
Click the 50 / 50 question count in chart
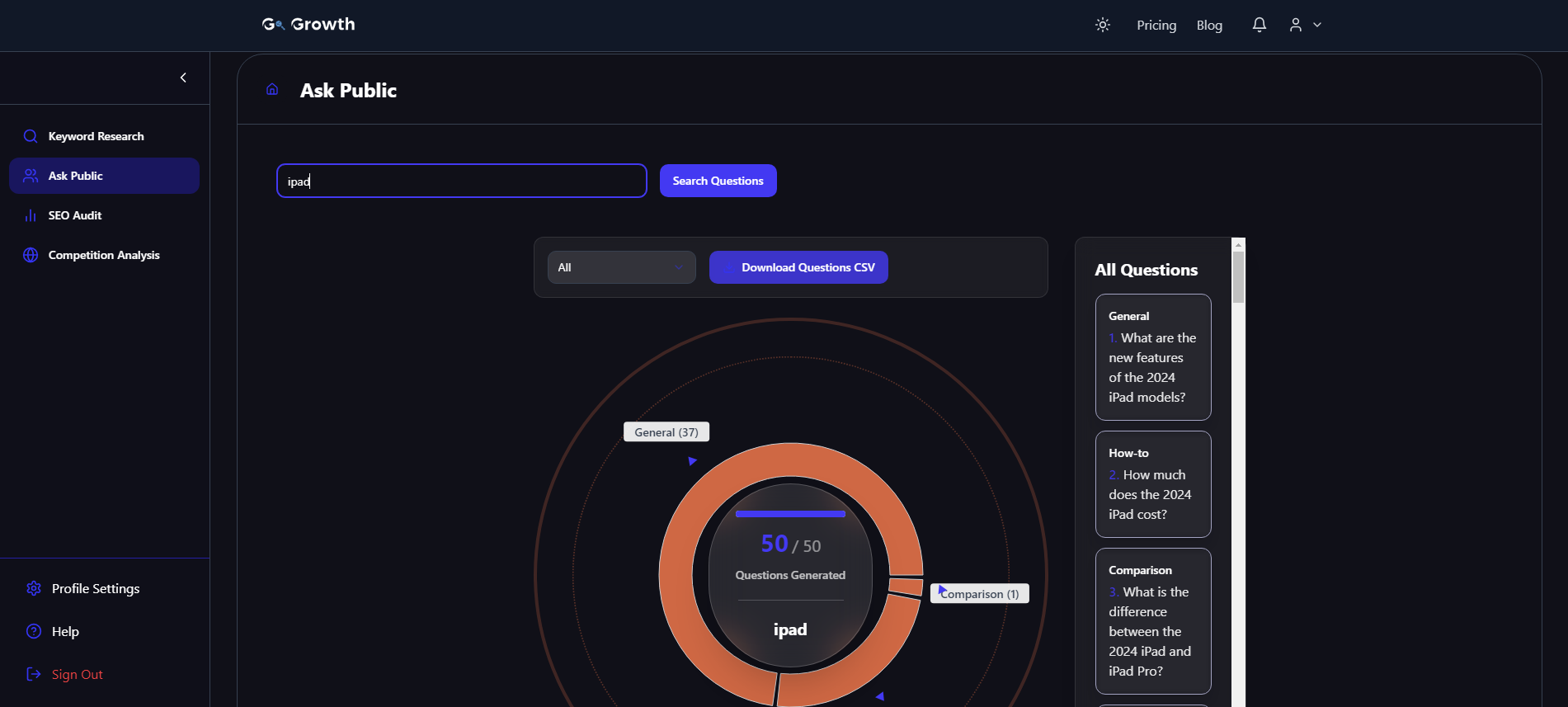791,544
